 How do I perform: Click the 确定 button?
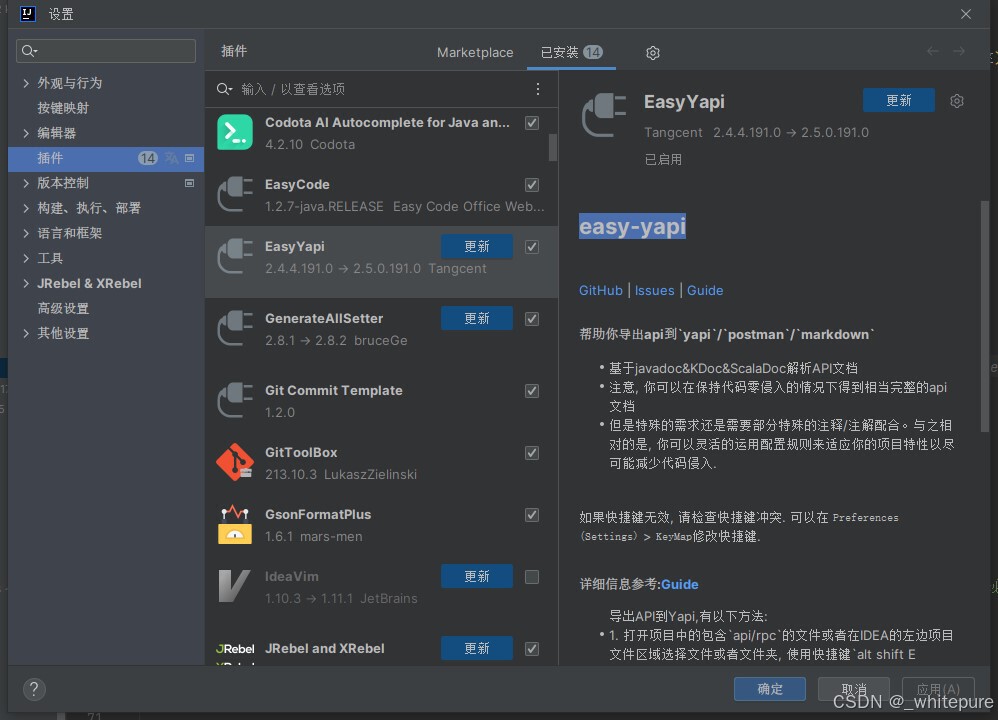[x=770, y=689]
